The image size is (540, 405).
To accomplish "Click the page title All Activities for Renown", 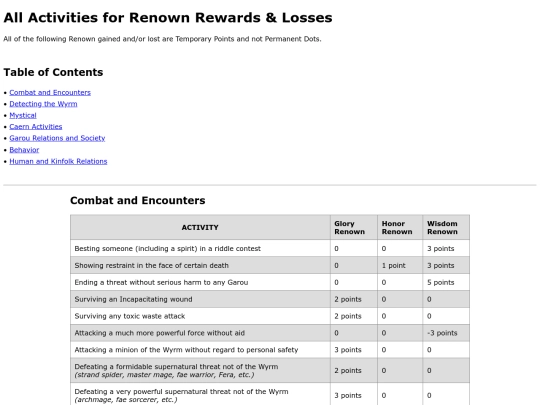I will (x=168, y=18).
